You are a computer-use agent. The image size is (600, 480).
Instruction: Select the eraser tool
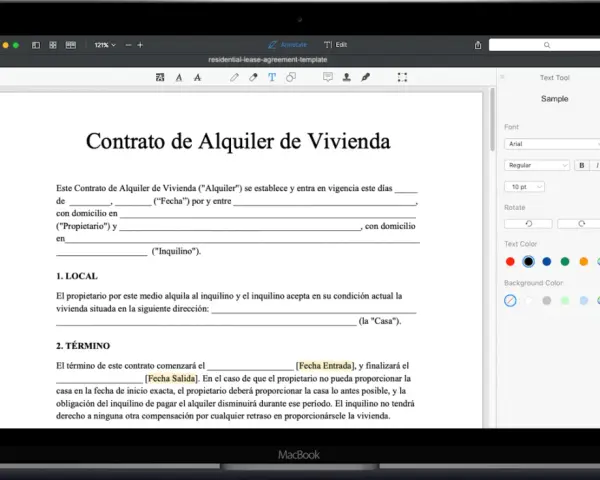click(253, 78)
